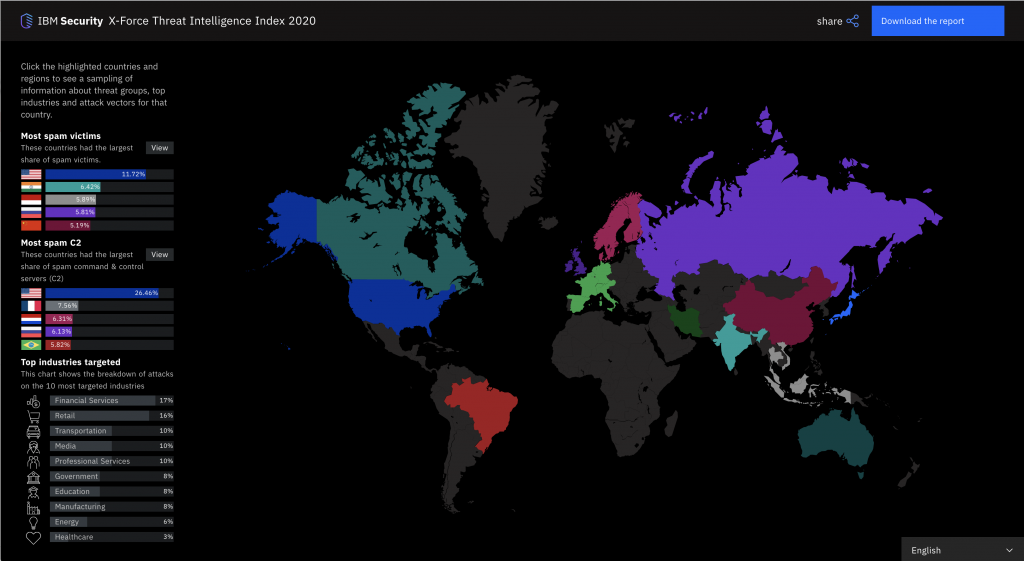
Task: Click the share network icon
Action: tap(852, 21)
